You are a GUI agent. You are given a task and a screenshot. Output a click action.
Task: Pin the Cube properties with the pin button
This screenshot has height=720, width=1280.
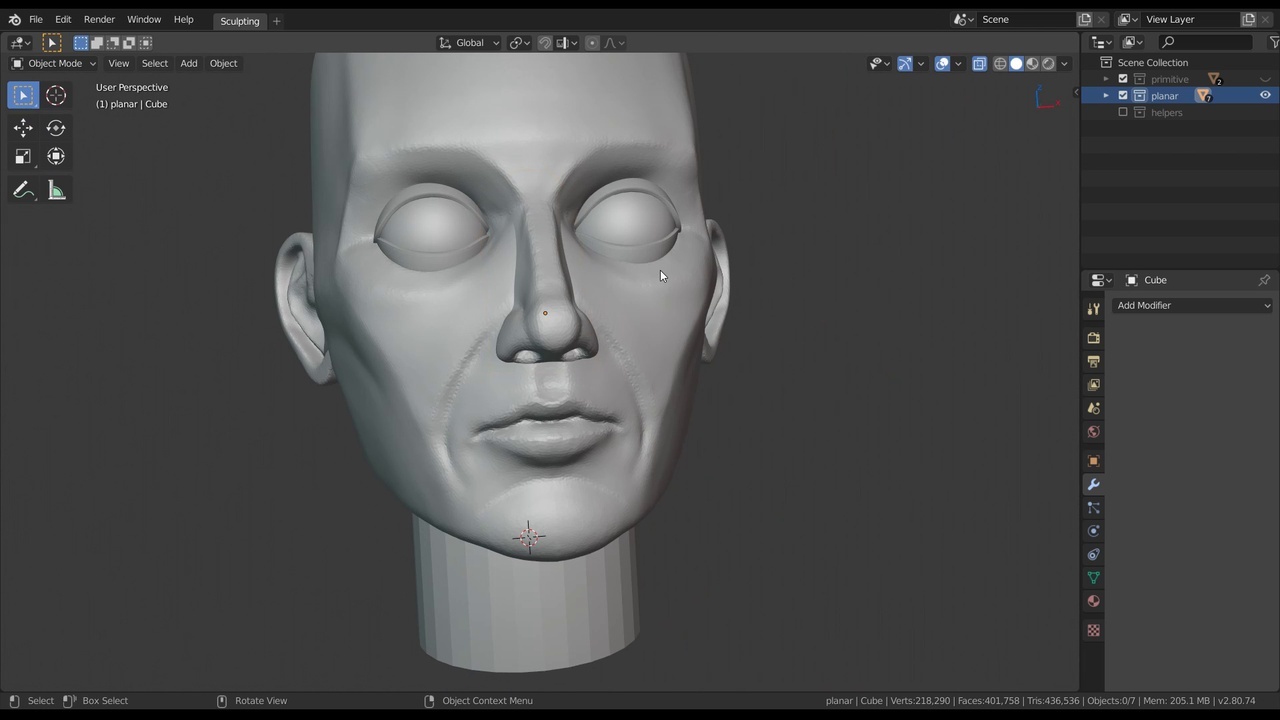coord(1264,280)
